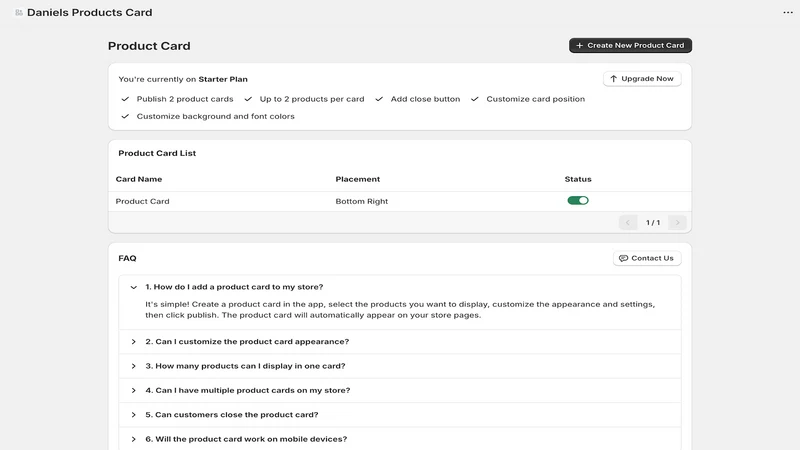
Task: Click the Contact Us button
Action: (646, 258)
